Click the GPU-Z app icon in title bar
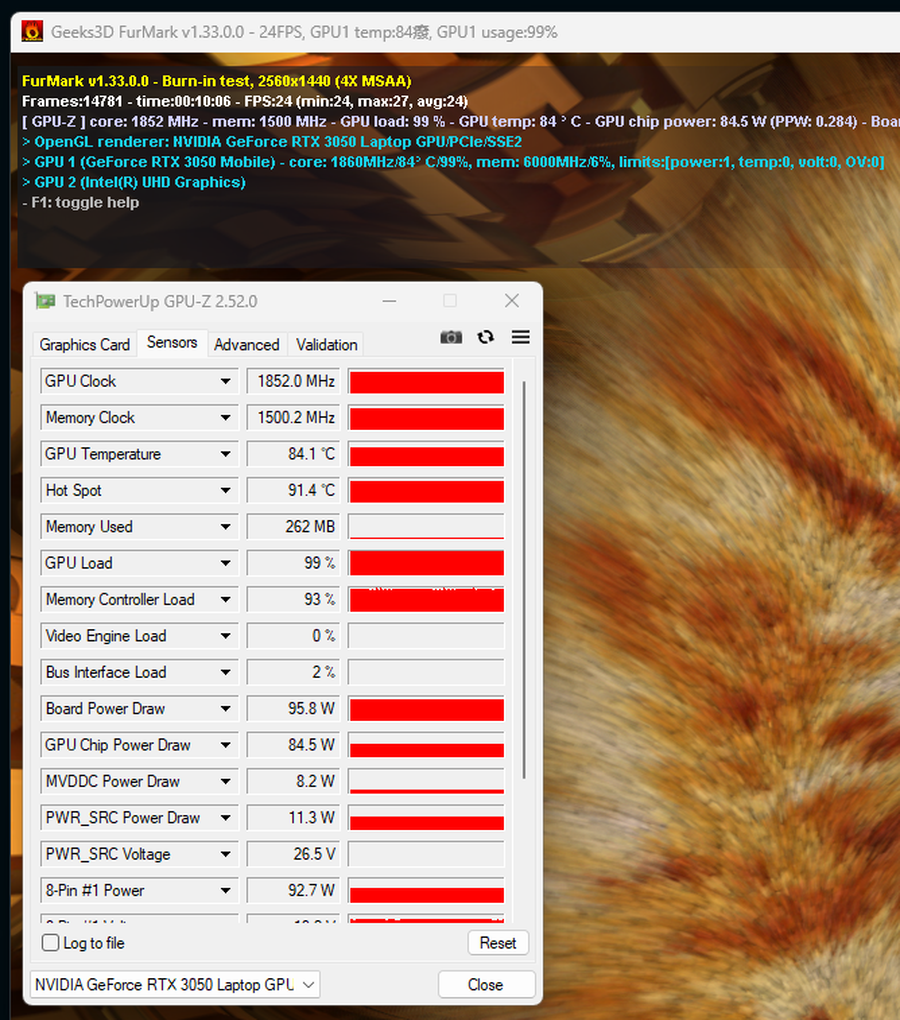This screenshot has width=900, height=1020. click(45, 301)
